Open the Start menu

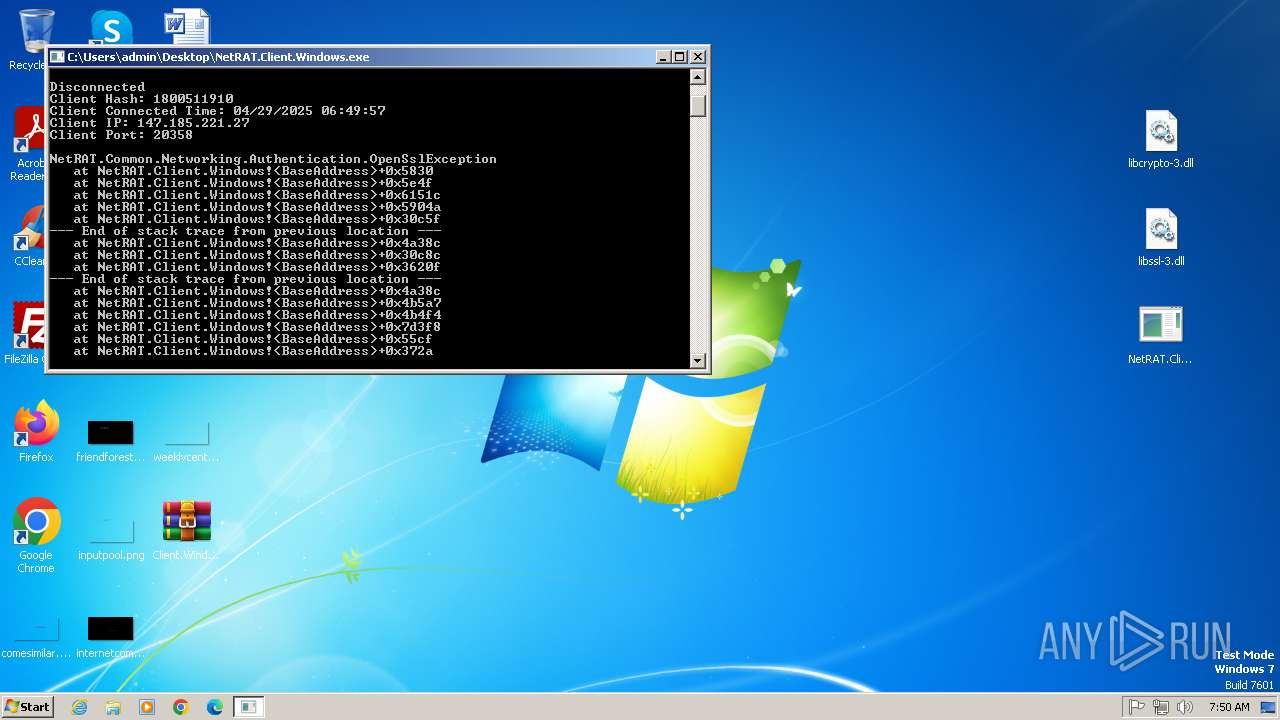pyautogui.click(x=28, y=707)
